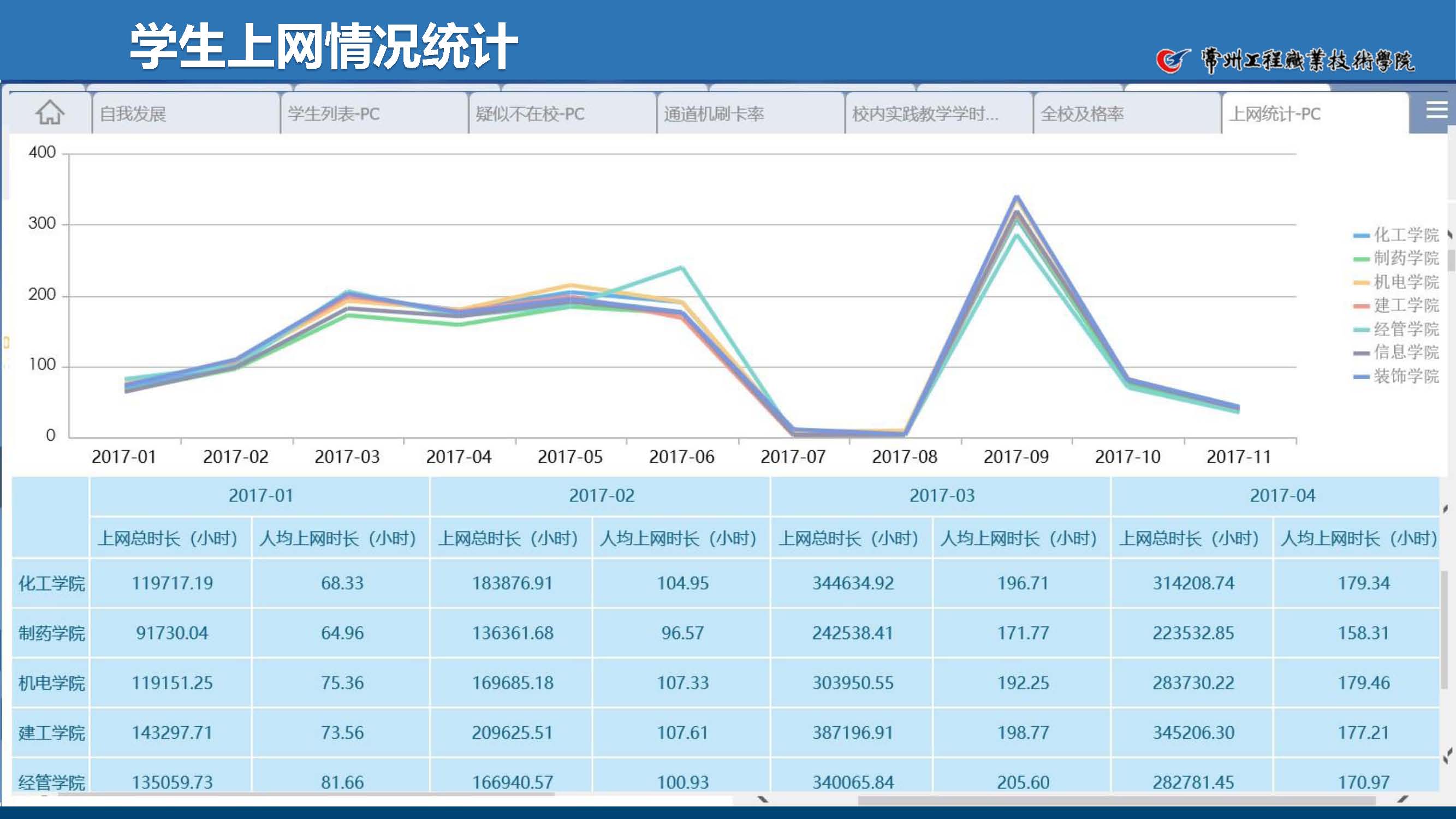Click the college logo emblem in header
This screenshot has width=1456, height=819.
(1172, 60)
